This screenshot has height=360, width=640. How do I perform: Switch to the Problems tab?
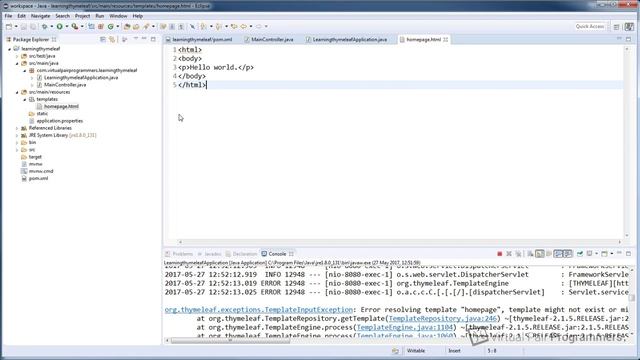pyautogui.click(x=179, y=254)
